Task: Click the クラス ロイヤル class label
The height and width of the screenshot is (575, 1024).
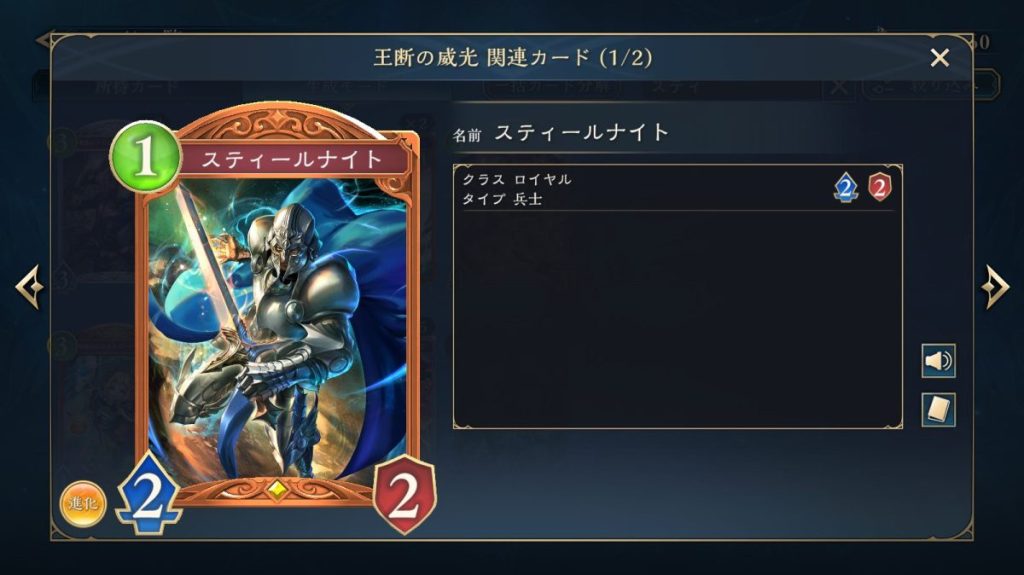Action: pos(517,180)
